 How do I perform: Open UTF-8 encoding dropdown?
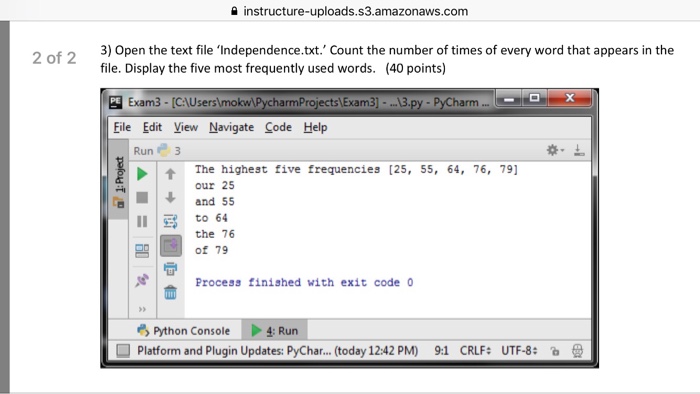(519, 351)
